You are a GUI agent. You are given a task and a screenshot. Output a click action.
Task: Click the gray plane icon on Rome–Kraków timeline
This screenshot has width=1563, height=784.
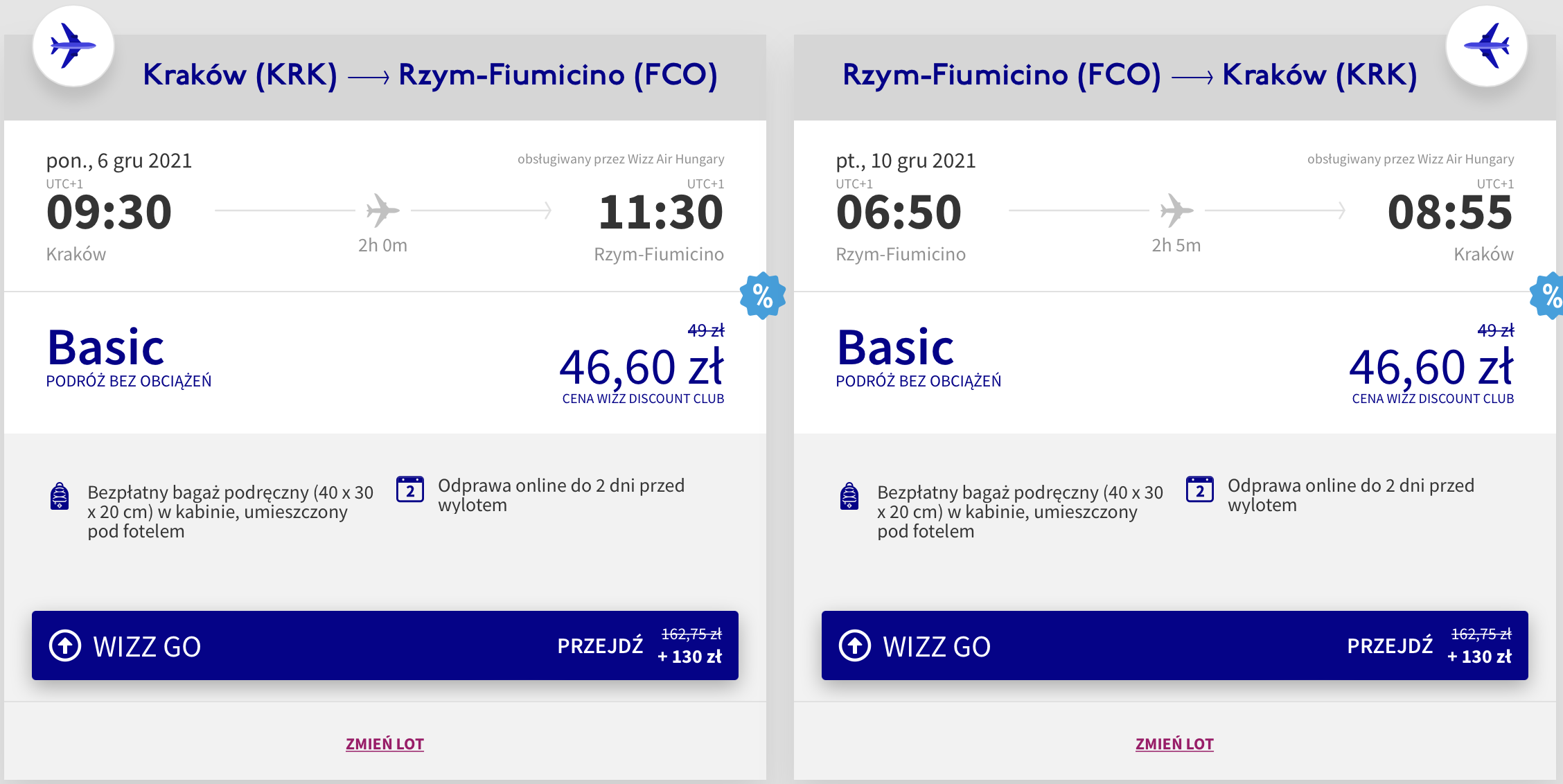(1176, 210)
